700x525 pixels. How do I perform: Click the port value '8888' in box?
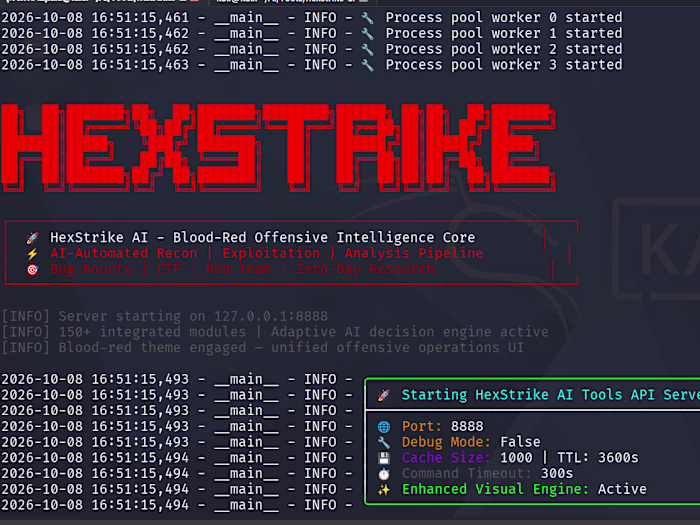pos(467,426)
